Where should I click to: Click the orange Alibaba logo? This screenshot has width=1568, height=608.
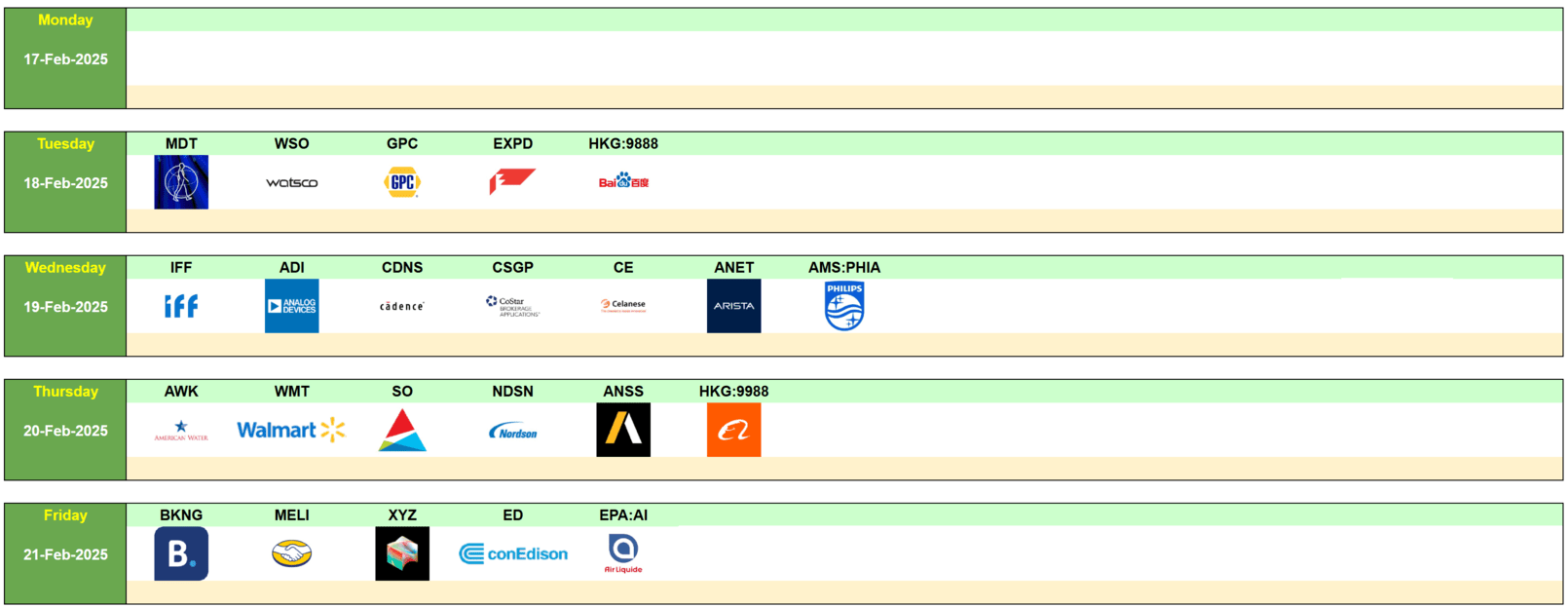coord(733,430)
